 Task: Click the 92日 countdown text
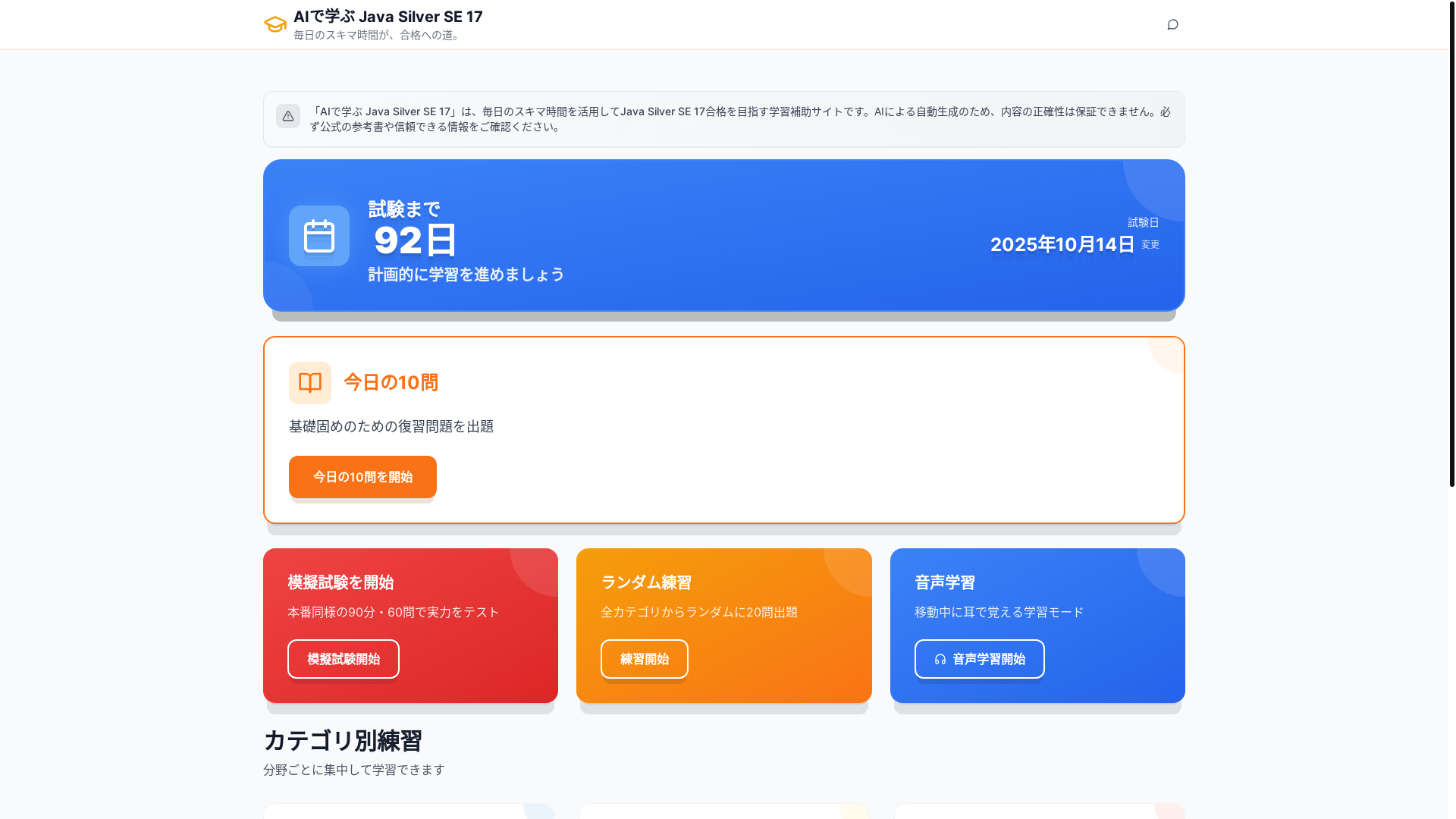(x=416, y=240)
